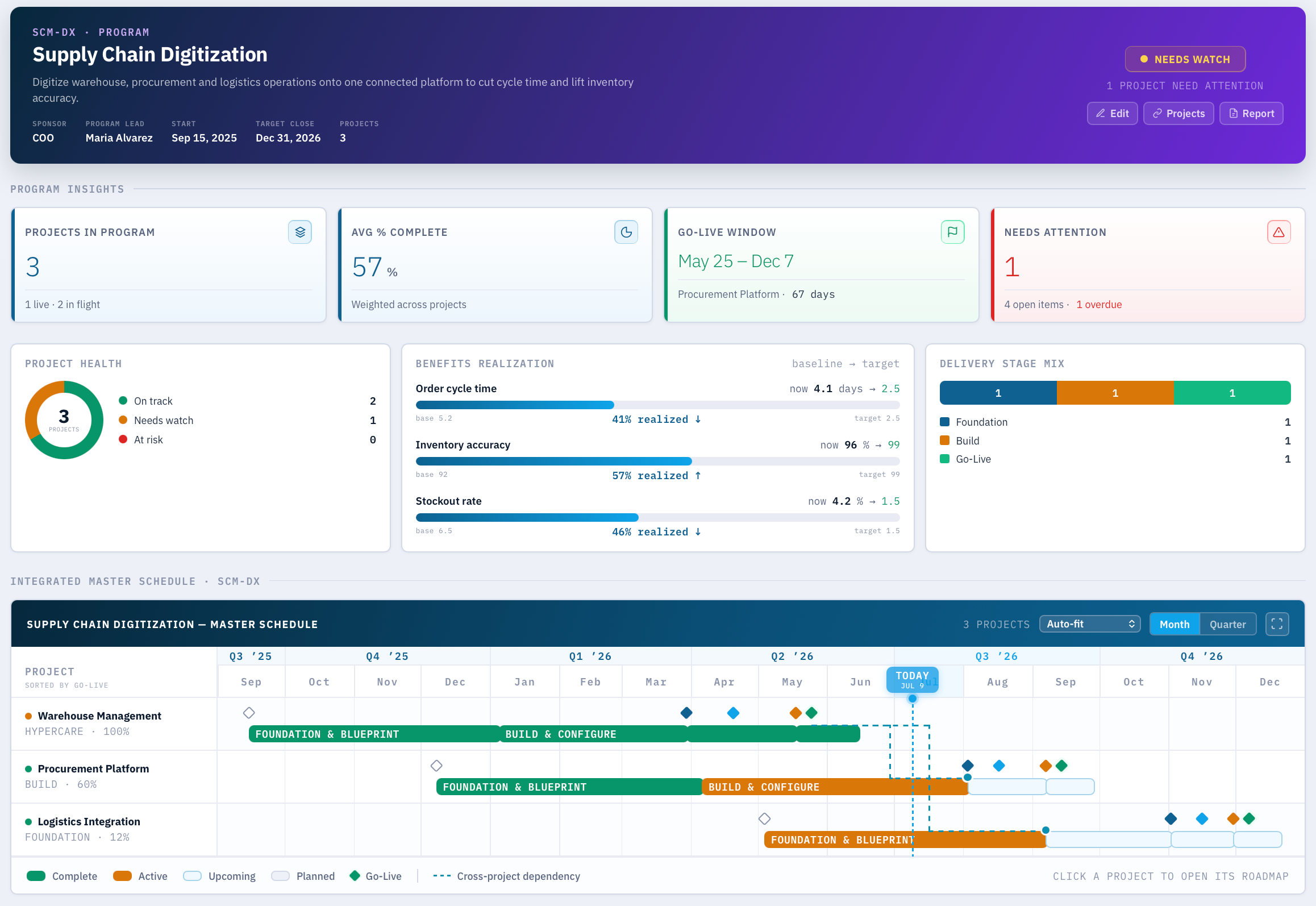Screen dimensions: 1316x906
Task: Click the blue Foundation segment of stage mix bar
Action: (x=998, y=393)
